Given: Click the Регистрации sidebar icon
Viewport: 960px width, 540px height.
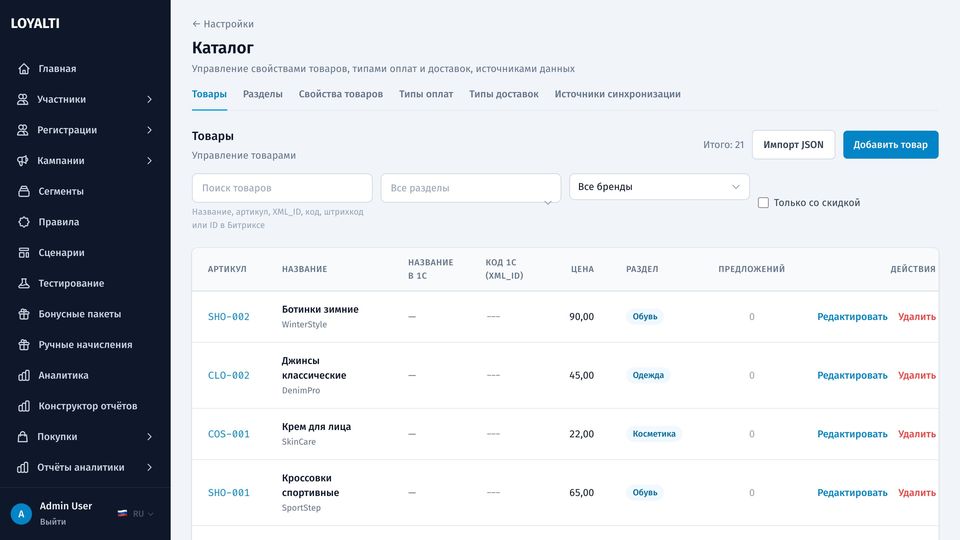Looking at the screenshot, I should coord(23,130).
